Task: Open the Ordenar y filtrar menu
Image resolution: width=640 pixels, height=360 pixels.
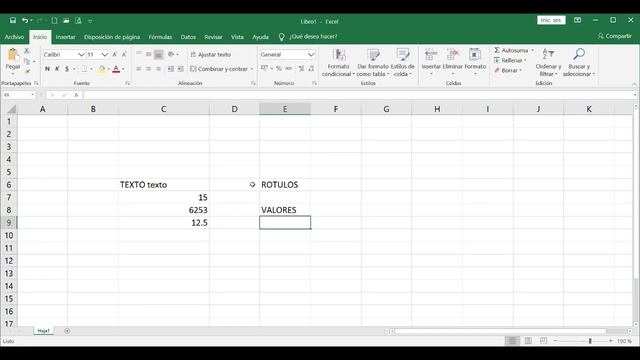Action: [548, 62]
